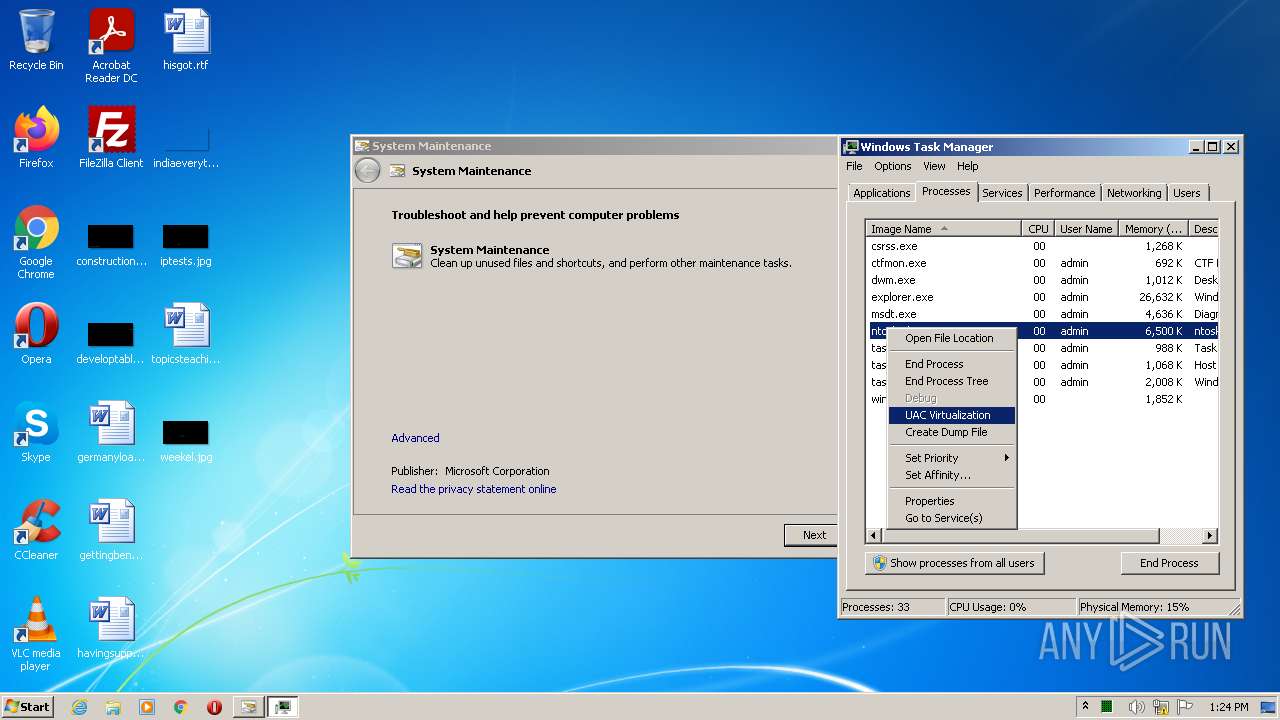Click Chrome icon on taskbar
Screen dimensions: 1280x720
(181, 707)
